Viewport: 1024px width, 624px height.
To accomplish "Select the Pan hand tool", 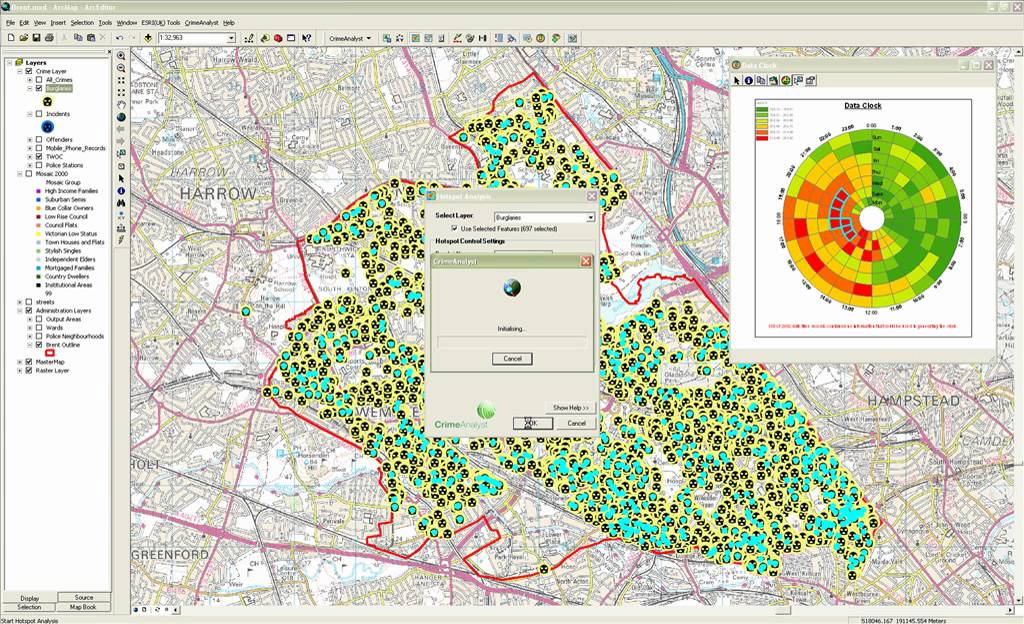I will [x=121, y=105].
